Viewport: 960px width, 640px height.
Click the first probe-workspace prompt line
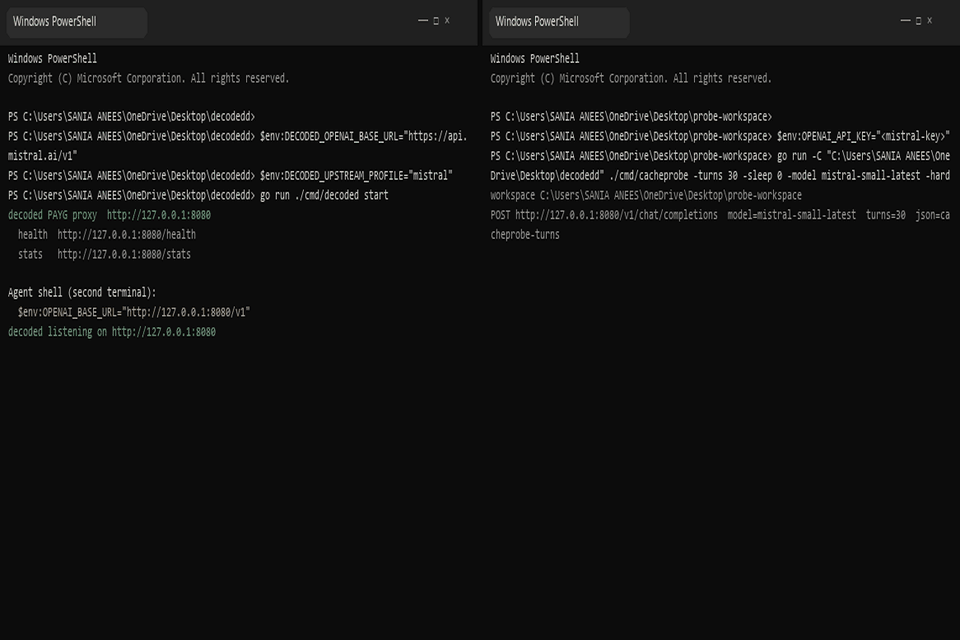coord(631,116)
